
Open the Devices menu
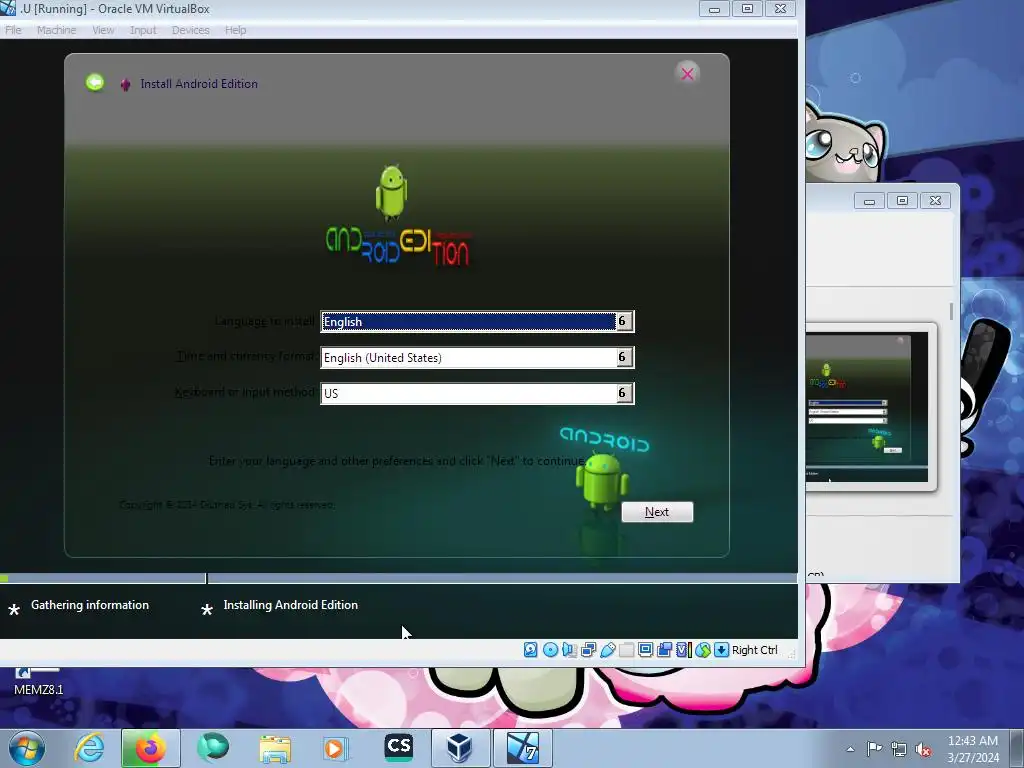(x=191, y=30)
